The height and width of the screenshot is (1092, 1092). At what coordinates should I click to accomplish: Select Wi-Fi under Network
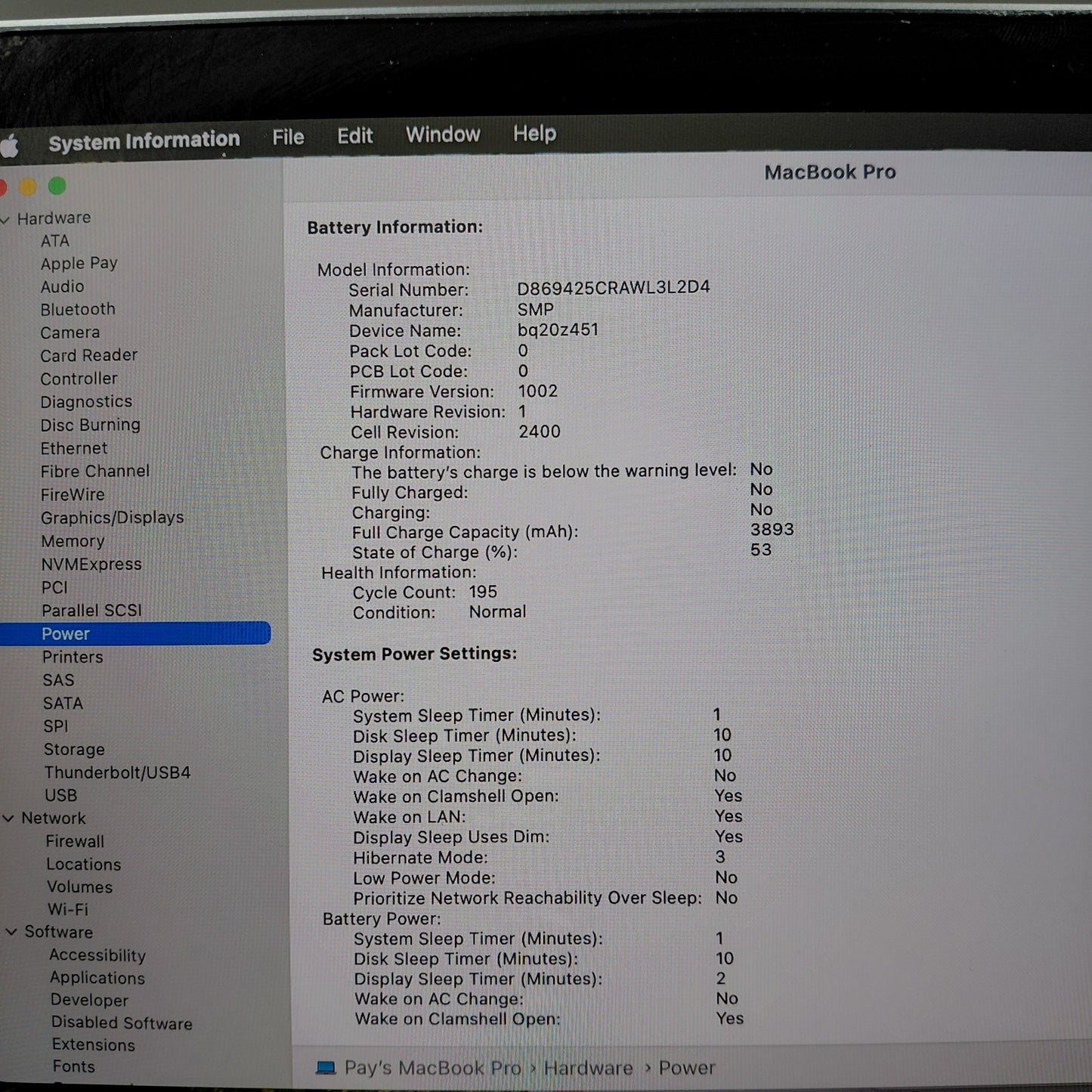pyautogui.click(x=68, y=909)
